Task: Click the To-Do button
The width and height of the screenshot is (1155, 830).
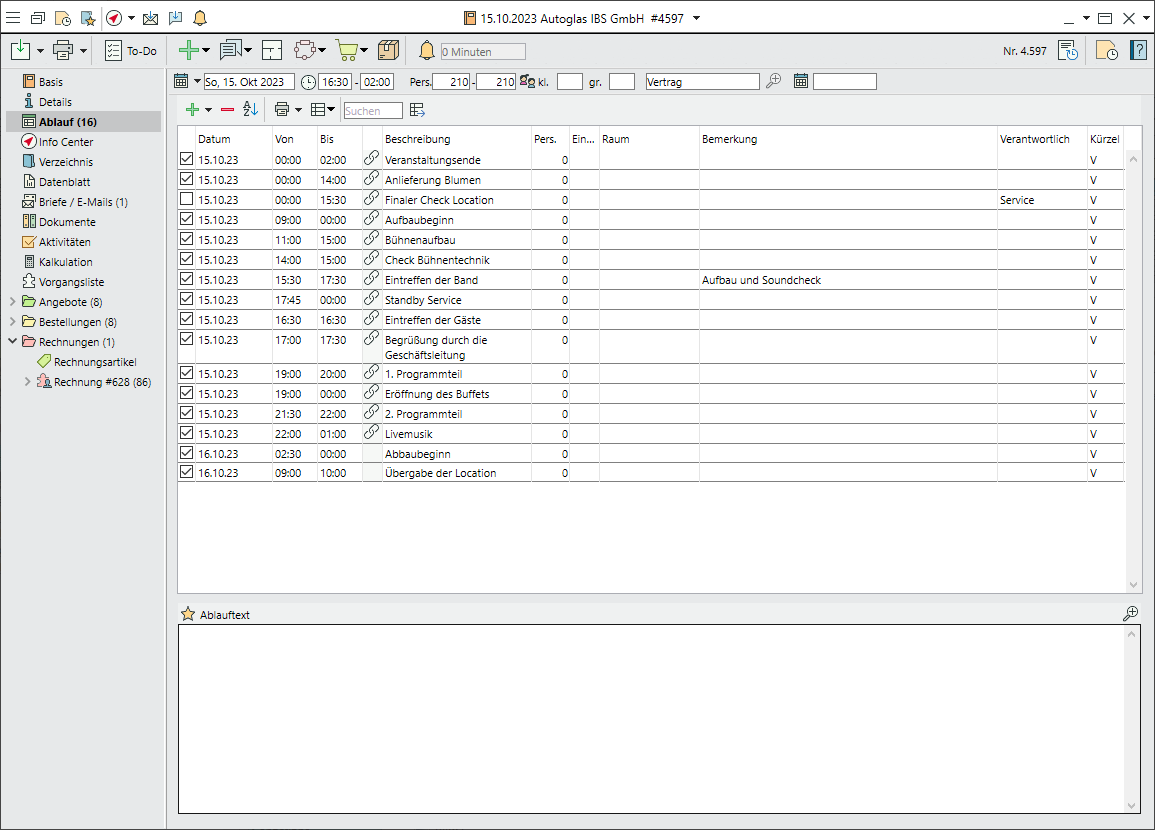Action: pos(131,51)
